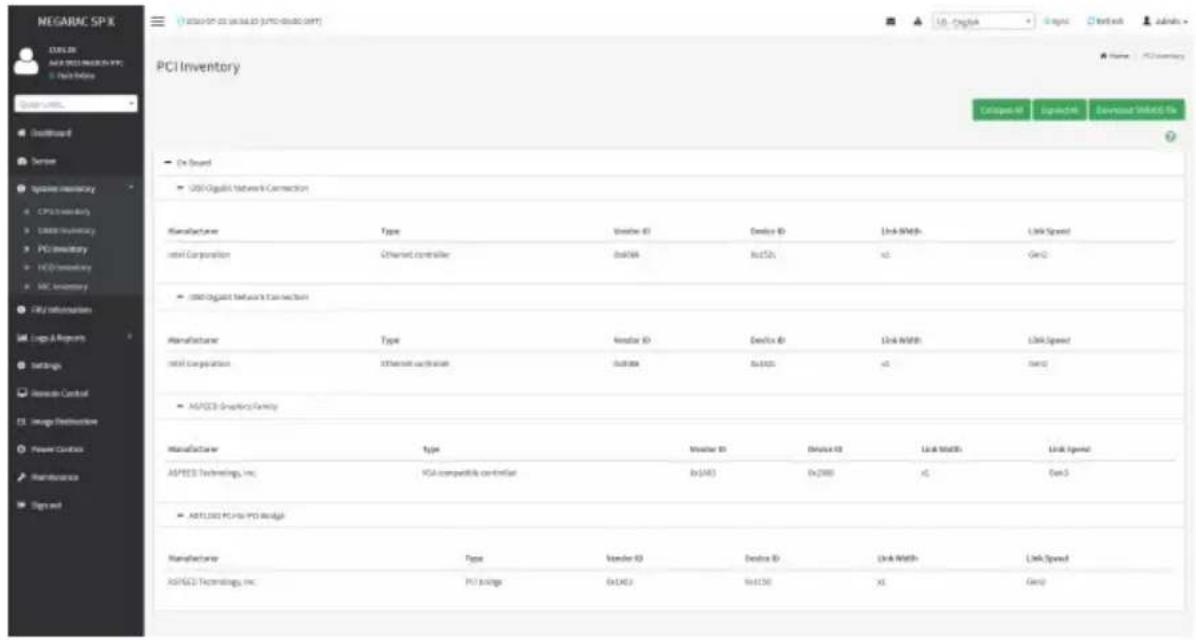
Task: Click the Collapse All button
Action: point(1001,110)
